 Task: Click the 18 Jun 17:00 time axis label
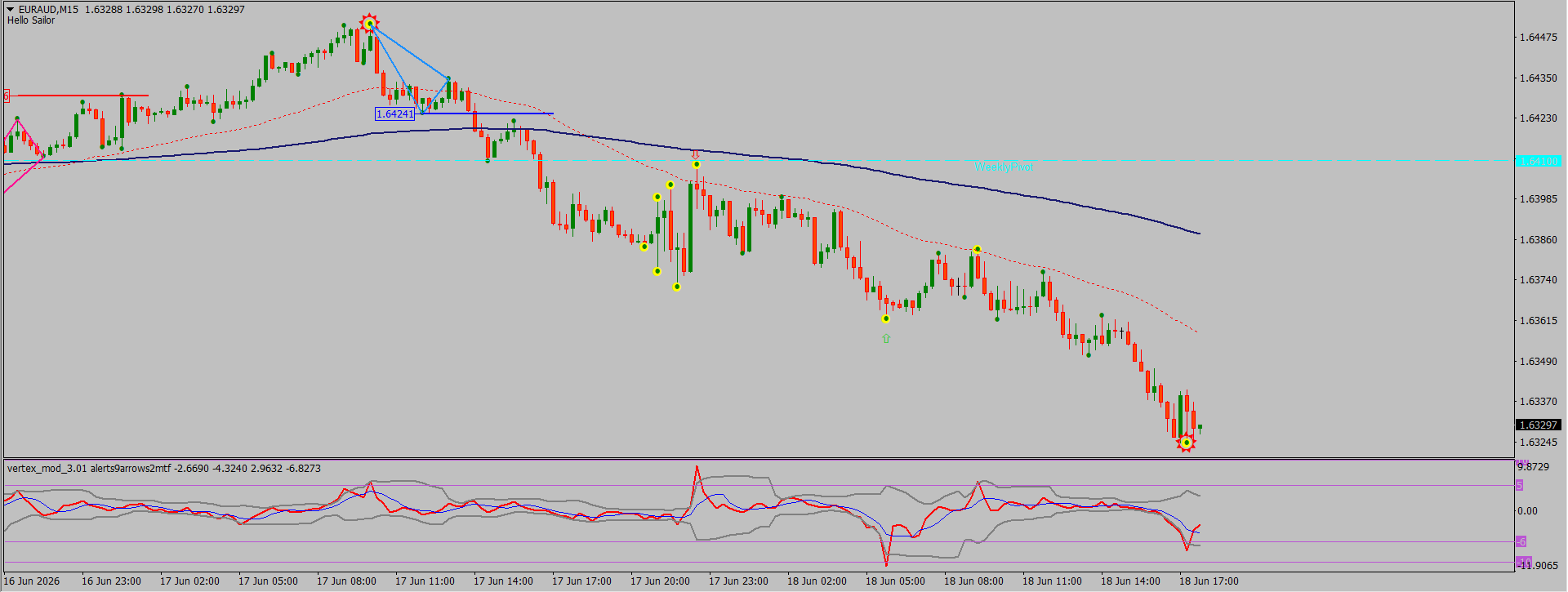1209,581
